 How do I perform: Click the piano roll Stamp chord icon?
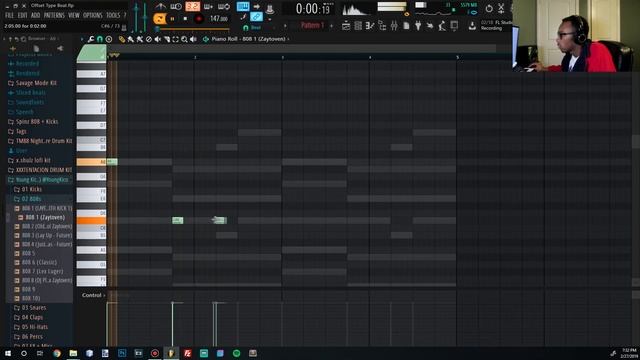[x=109, y=39]
